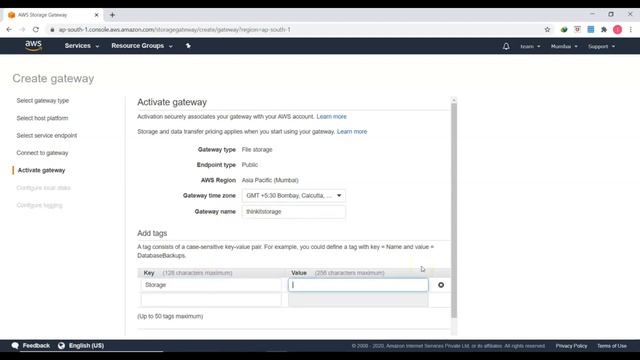Open Chrome three-dot menu
Image resolution: width=640 pixels, height=360 pixels.
pos(631,29)
